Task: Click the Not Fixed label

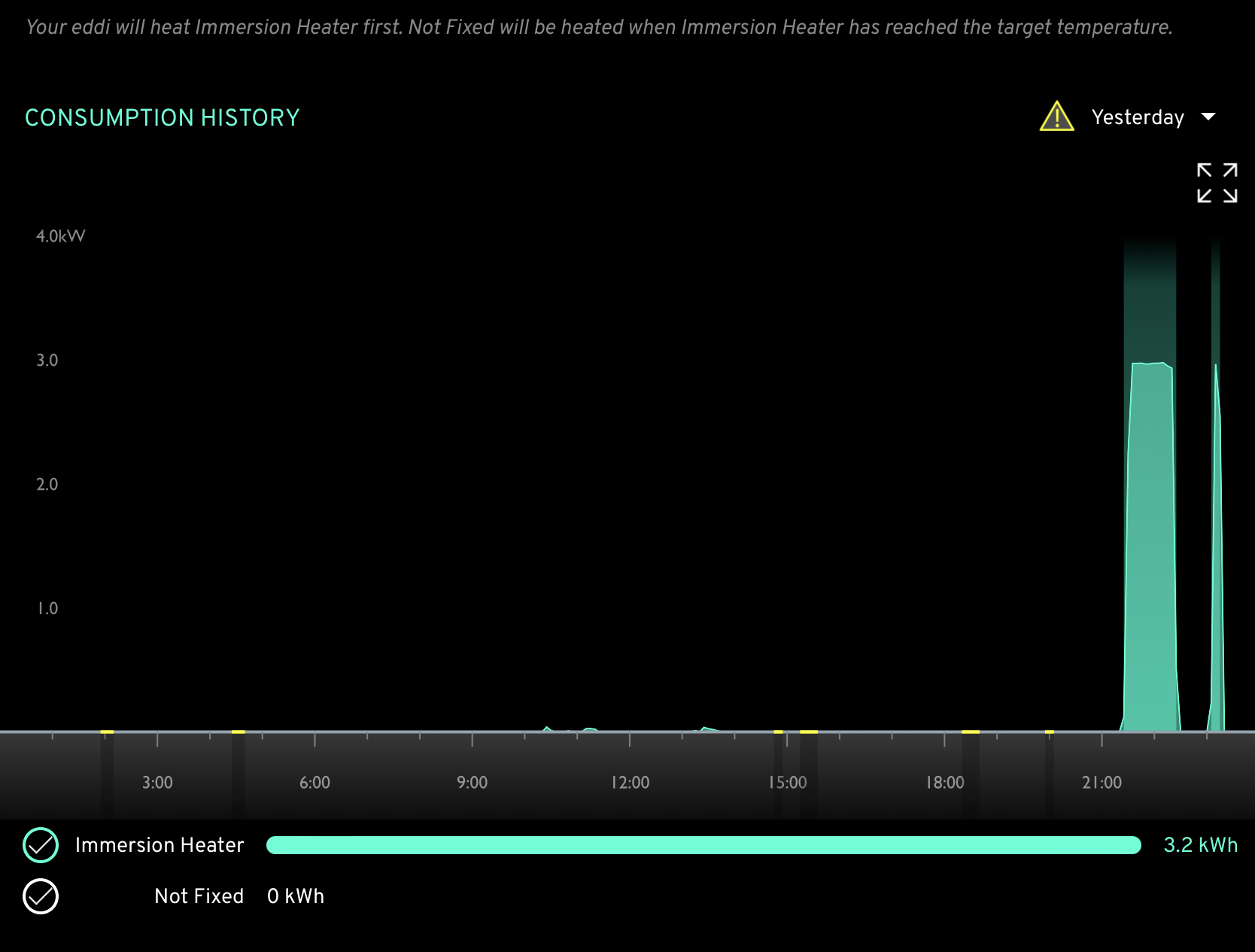Action: coord(199,896)
